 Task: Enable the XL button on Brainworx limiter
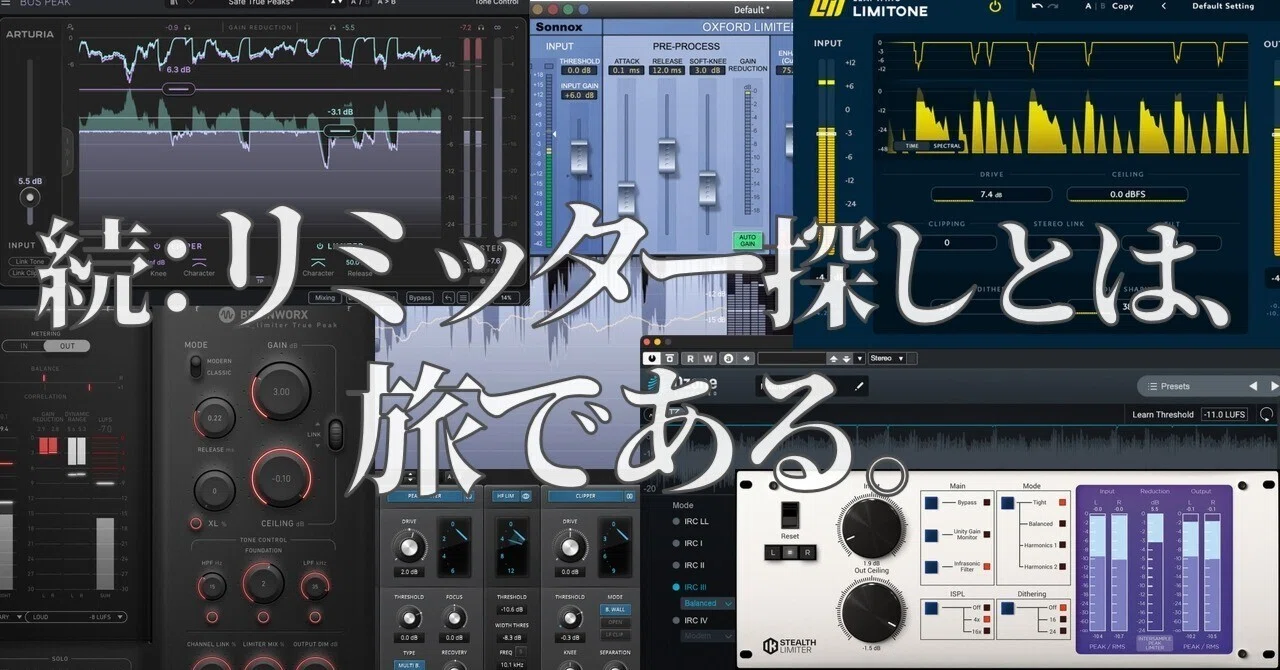pos(196,523)
